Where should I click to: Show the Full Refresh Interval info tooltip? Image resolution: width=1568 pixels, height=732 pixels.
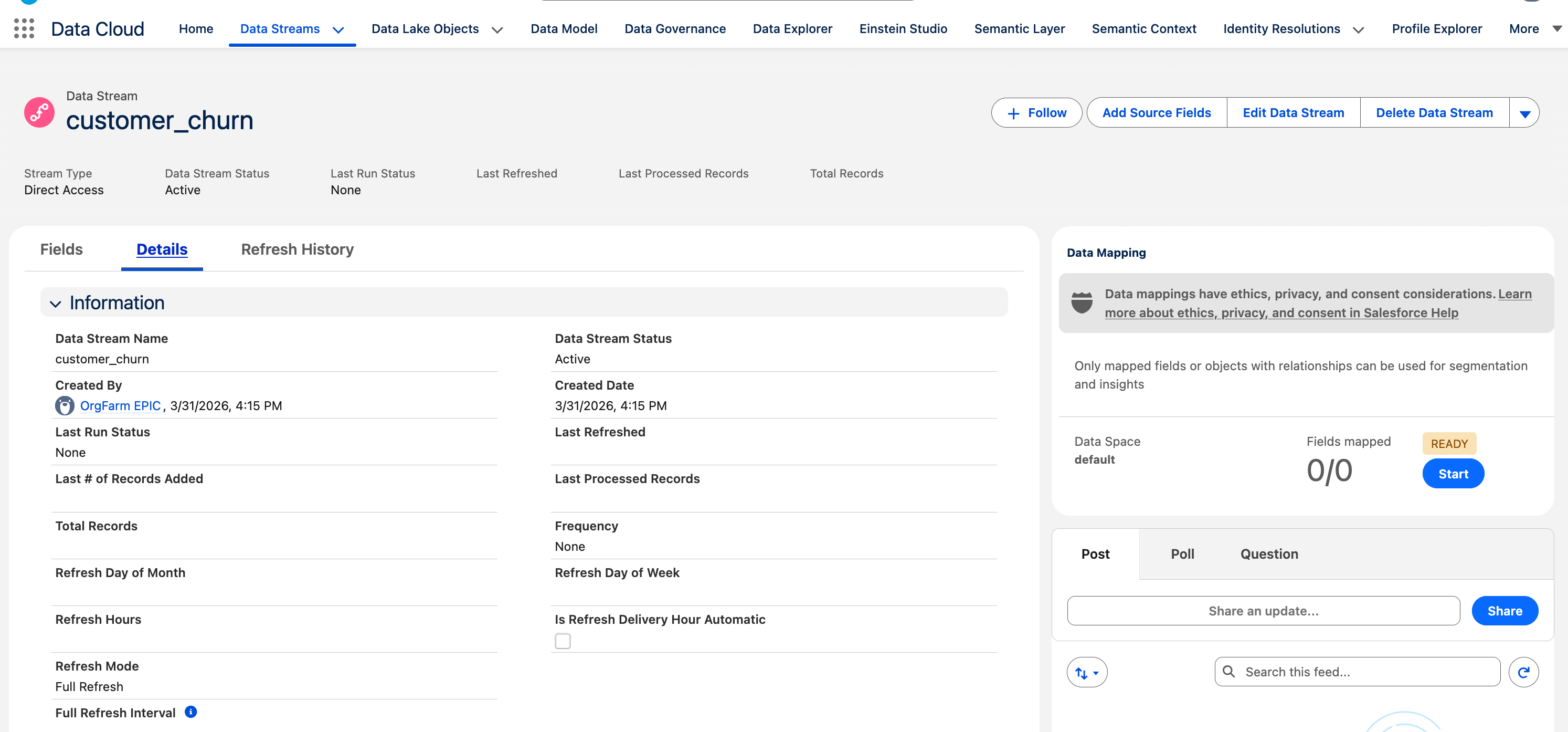191,712
